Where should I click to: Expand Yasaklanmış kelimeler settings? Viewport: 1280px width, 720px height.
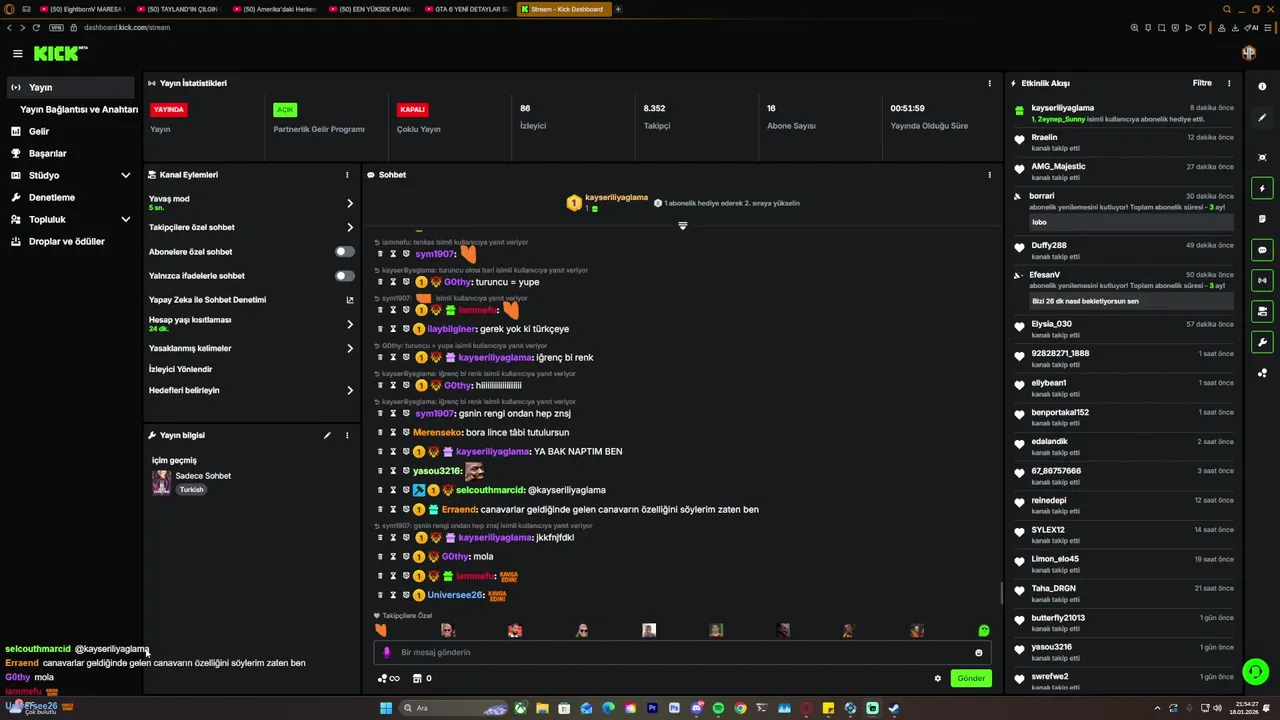[x=350, y=349]
